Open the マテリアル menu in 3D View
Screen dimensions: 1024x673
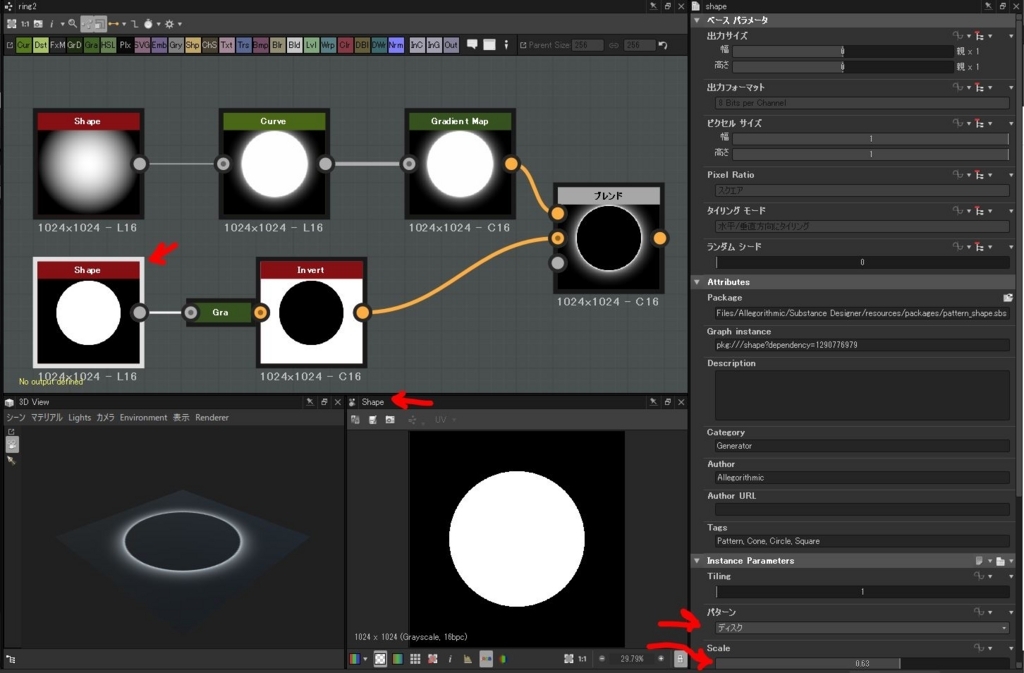(47, 418)
